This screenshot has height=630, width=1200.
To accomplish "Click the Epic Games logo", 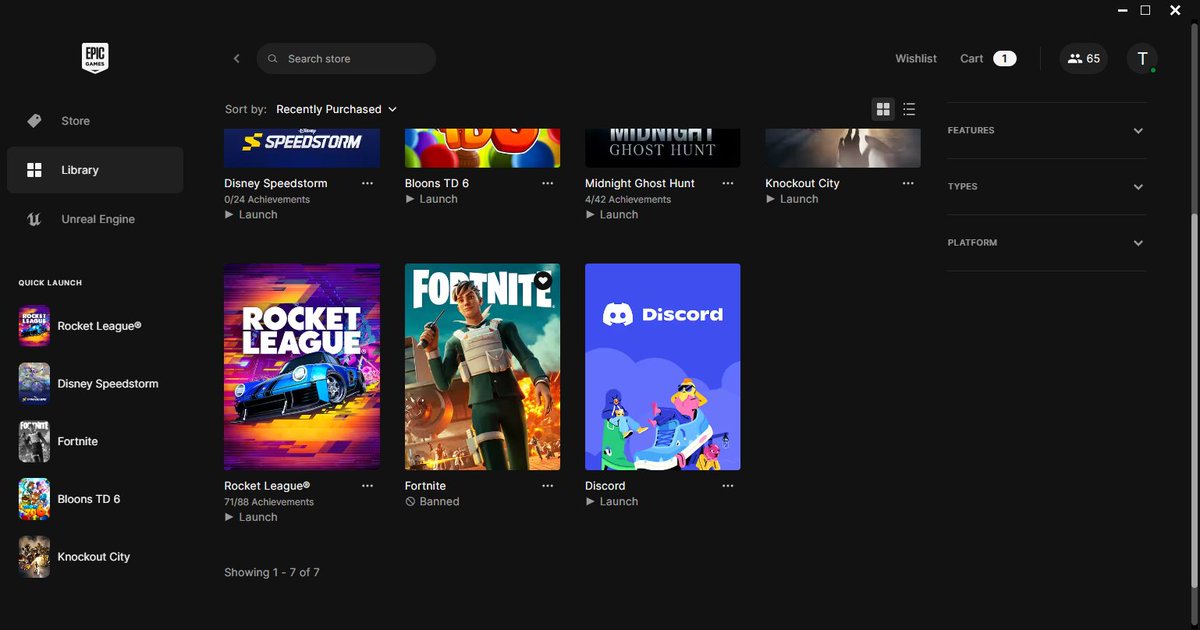I will tap(95, 58).
